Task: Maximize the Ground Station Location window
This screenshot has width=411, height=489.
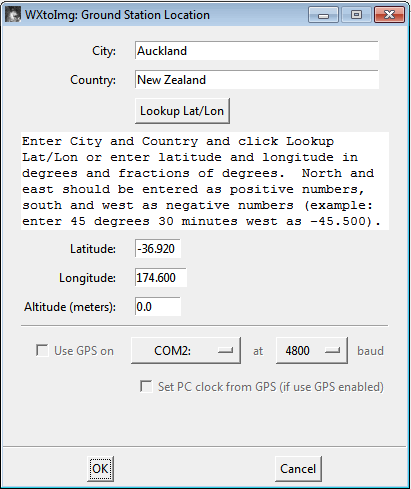Action: coord(356,15)
